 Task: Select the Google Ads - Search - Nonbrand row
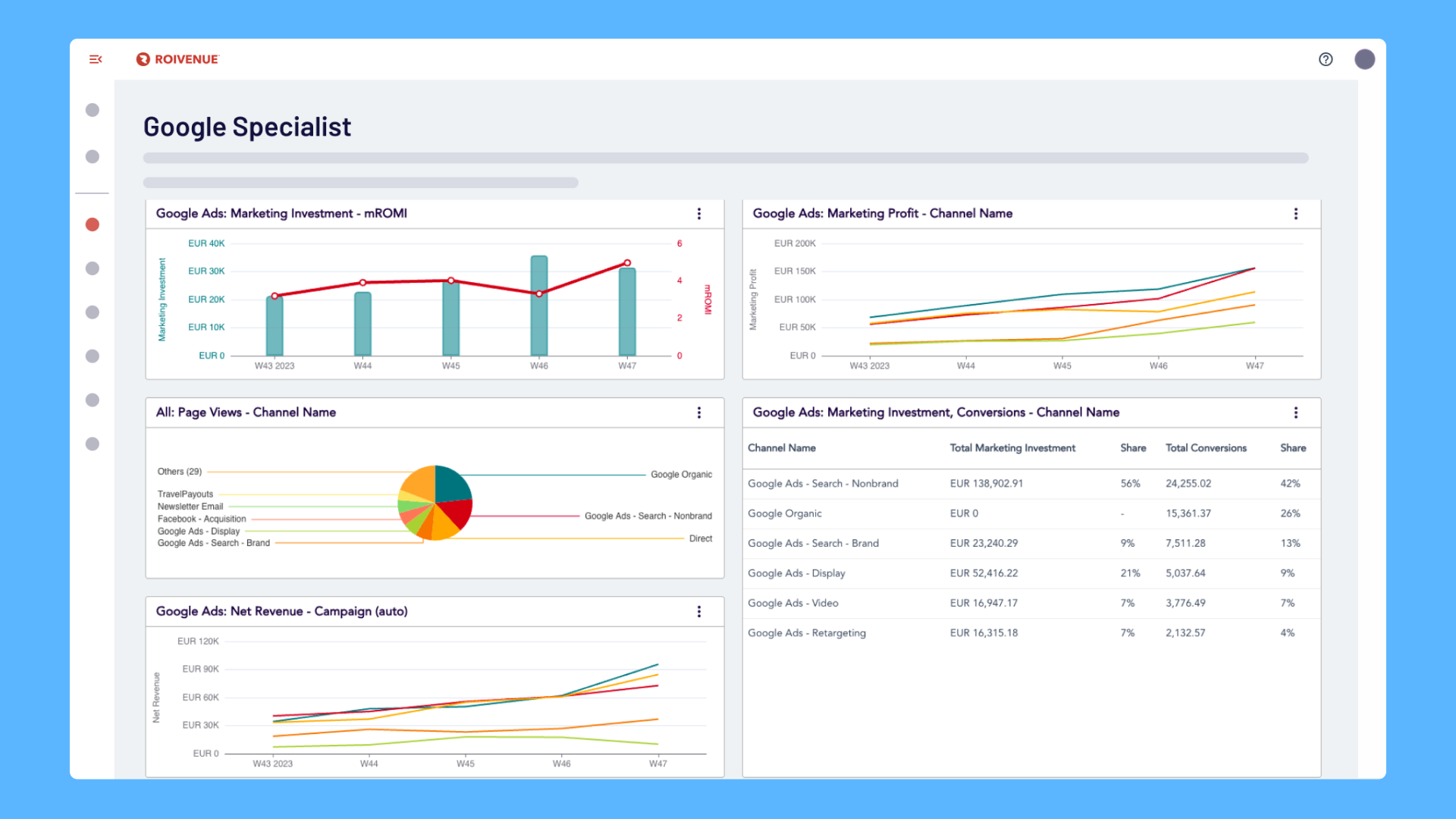(1031, 484)
